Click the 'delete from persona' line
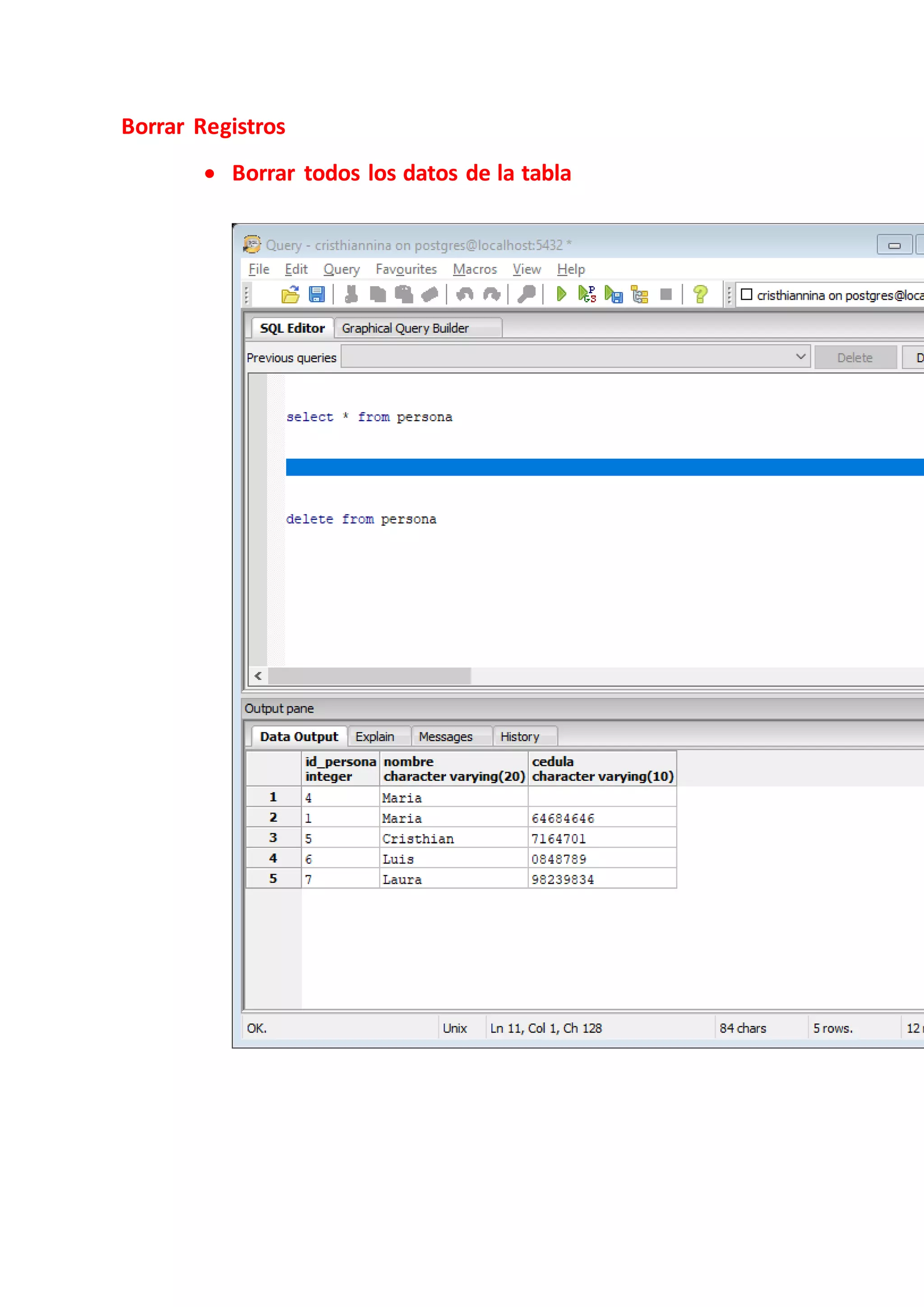This screenshot has width=924, height=1307. tap(361, 519)
